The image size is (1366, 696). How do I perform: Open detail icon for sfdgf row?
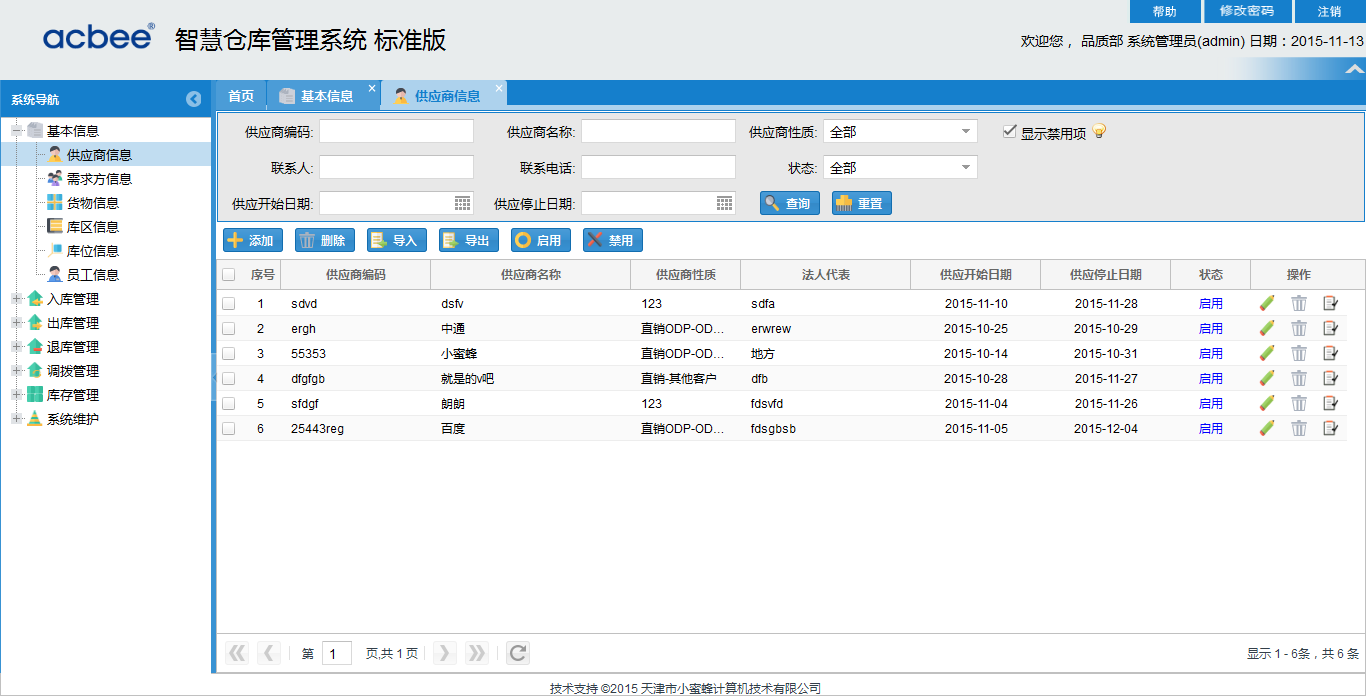(x=1330, y=403)
